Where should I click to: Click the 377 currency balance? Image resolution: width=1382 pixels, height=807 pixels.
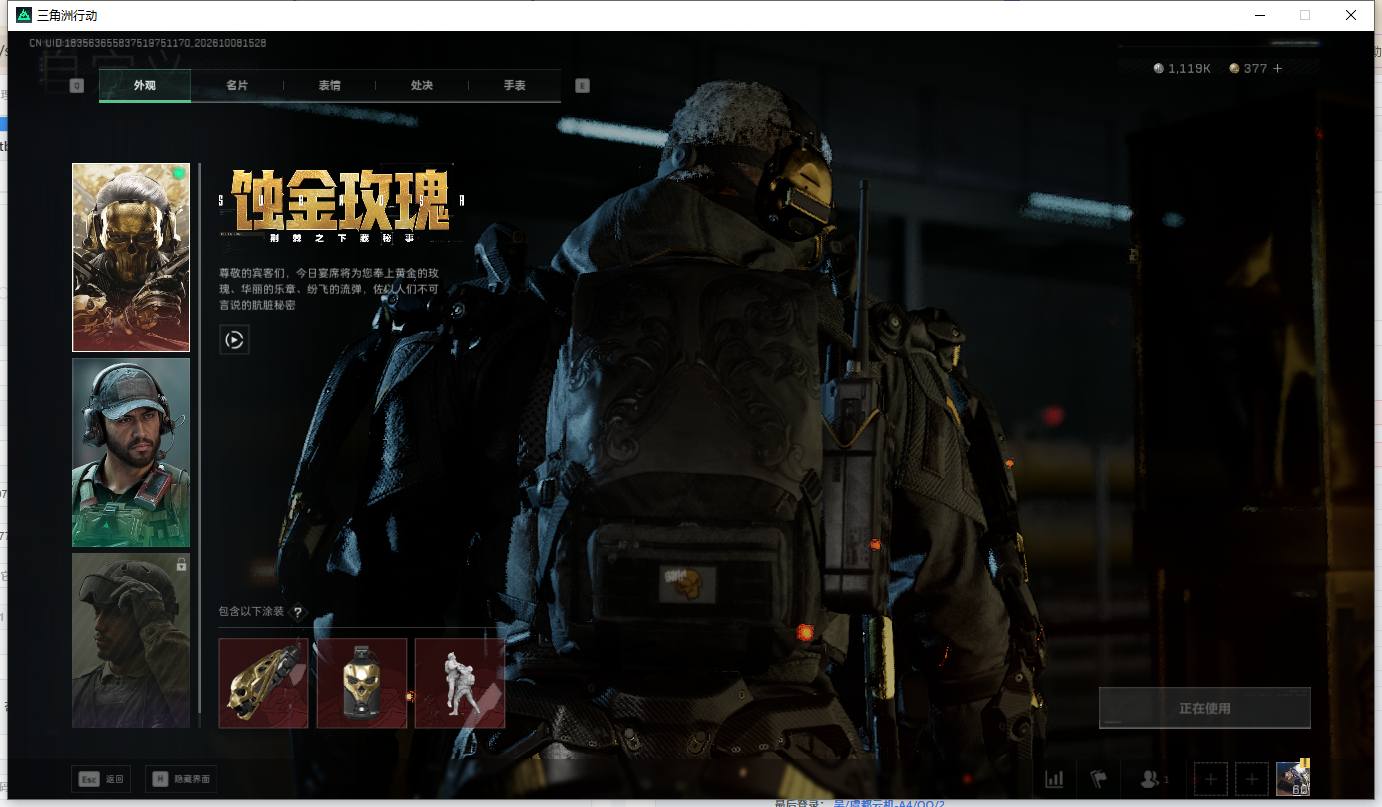pyautogui.click(x=1248, y=68)
